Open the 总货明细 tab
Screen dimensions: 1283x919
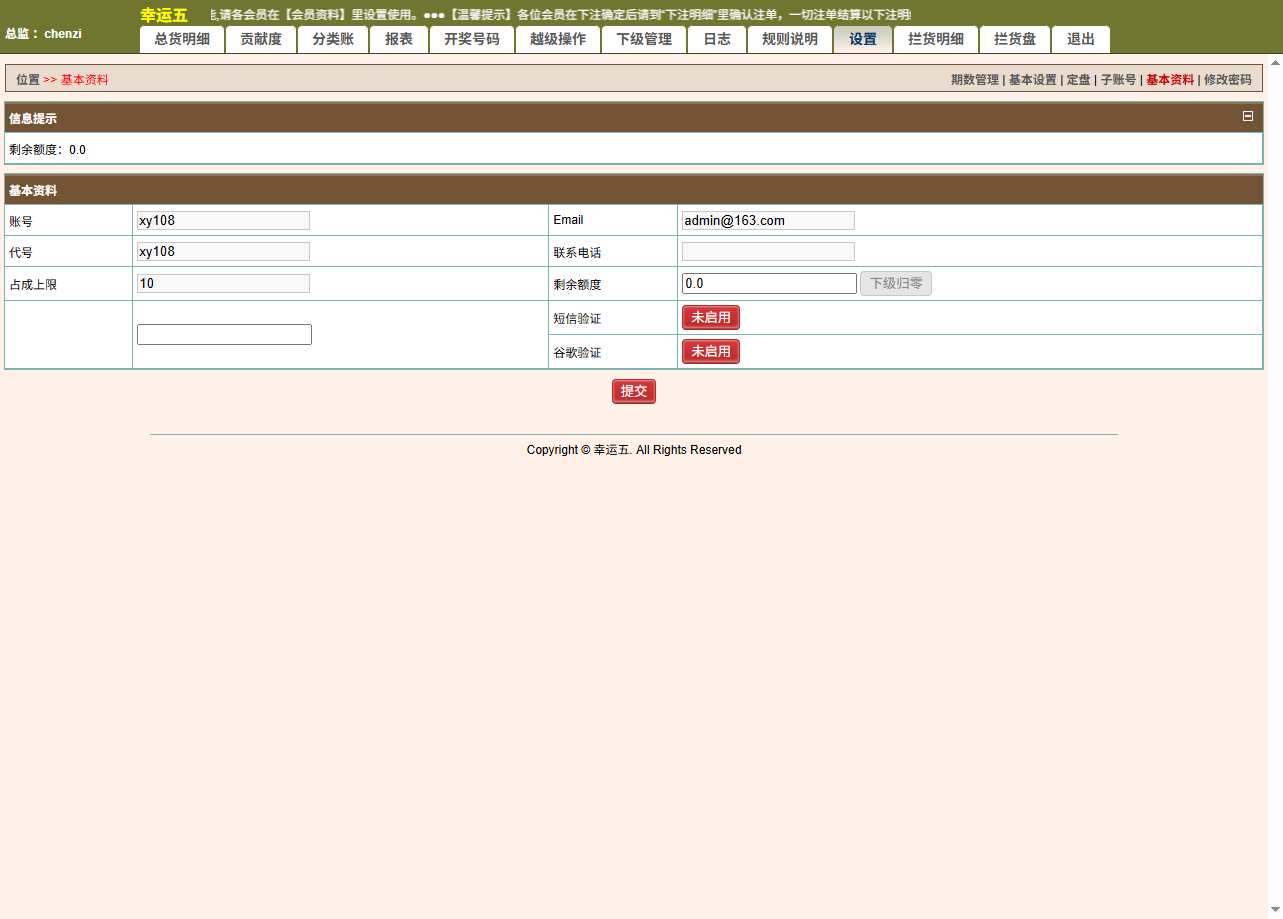(x=182, y=40)
